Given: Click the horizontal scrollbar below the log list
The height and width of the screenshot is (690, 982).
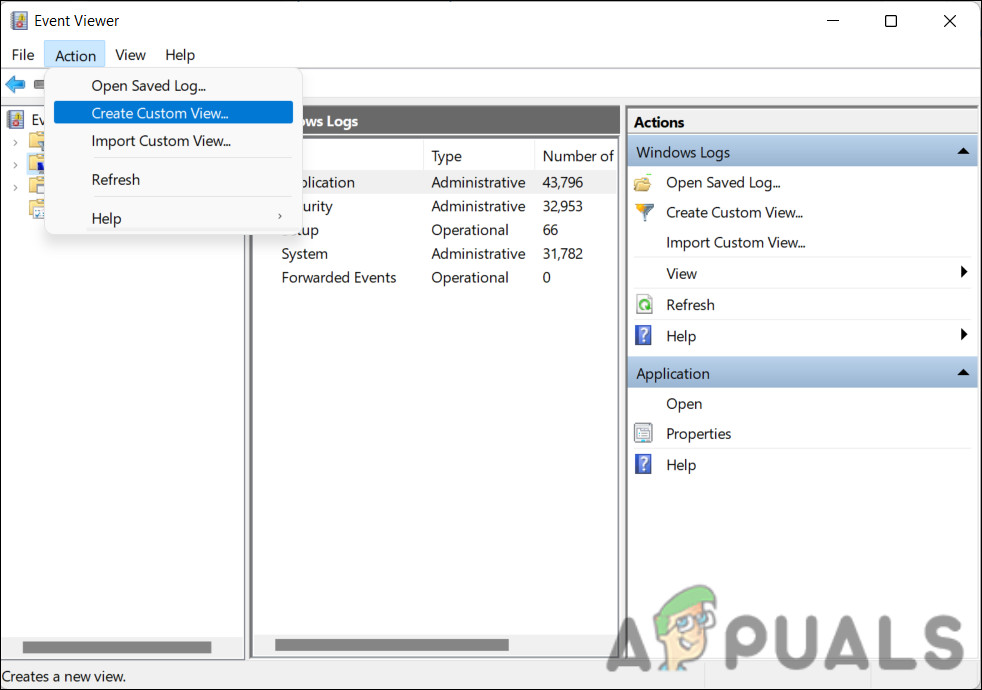Looking at the screenshot, I should click(x=390, y=644).
